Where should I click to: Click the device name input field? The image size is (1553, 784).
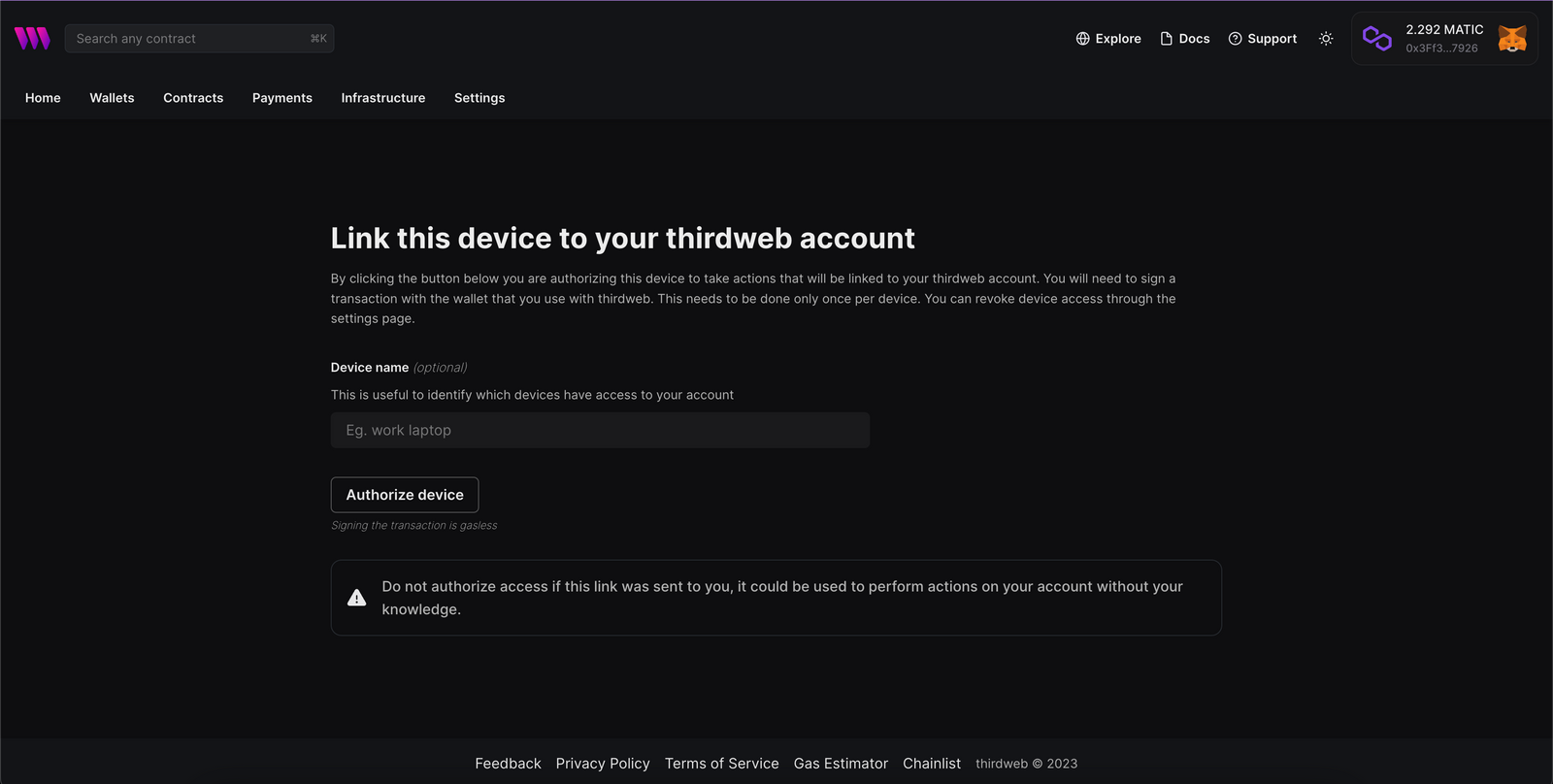(600, 430)
